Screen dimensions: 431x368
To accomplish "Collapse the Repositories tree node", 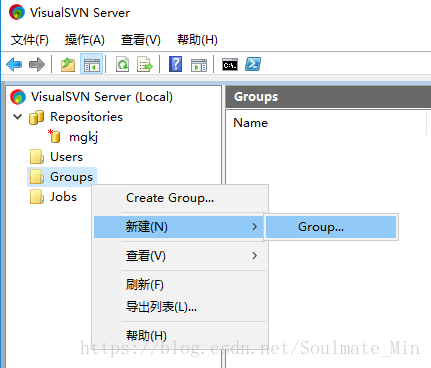I will pos(17,117).
